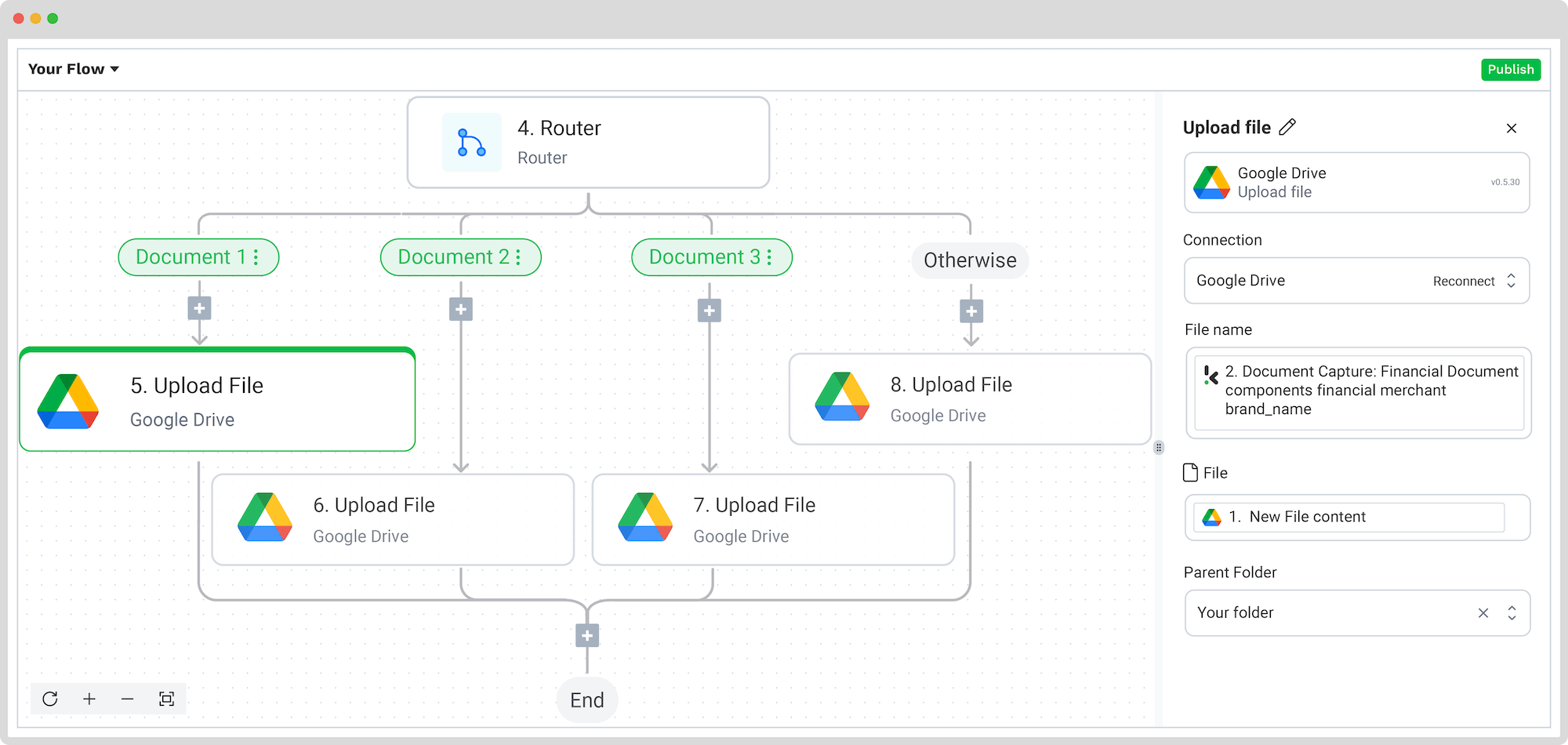Edit the Upload file title with pencil icon
The width and height of the screenshot is (1568, 745).
pos(1287,127)
